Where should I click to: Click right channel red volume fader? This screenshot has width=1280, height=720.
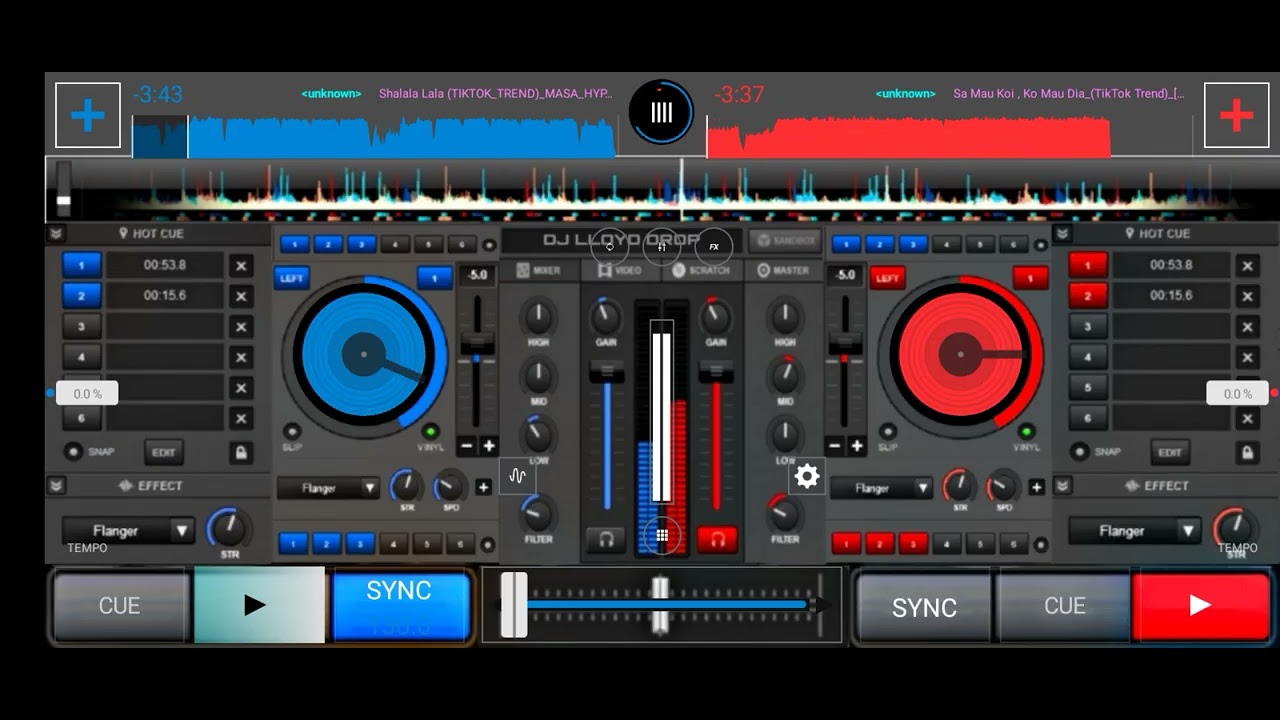716,374
